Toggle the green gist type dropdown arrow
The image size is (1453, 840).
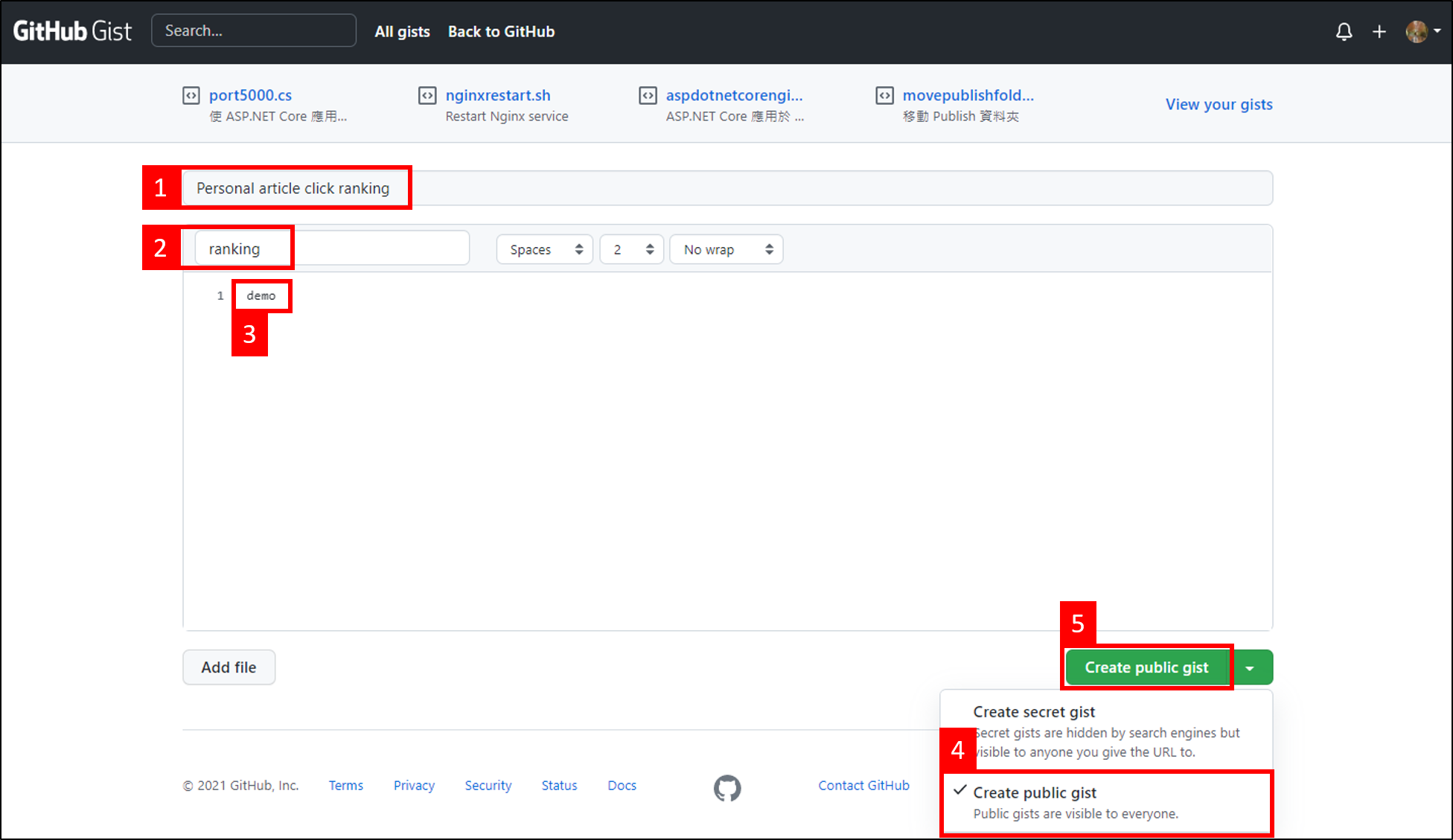point(1250,668)
